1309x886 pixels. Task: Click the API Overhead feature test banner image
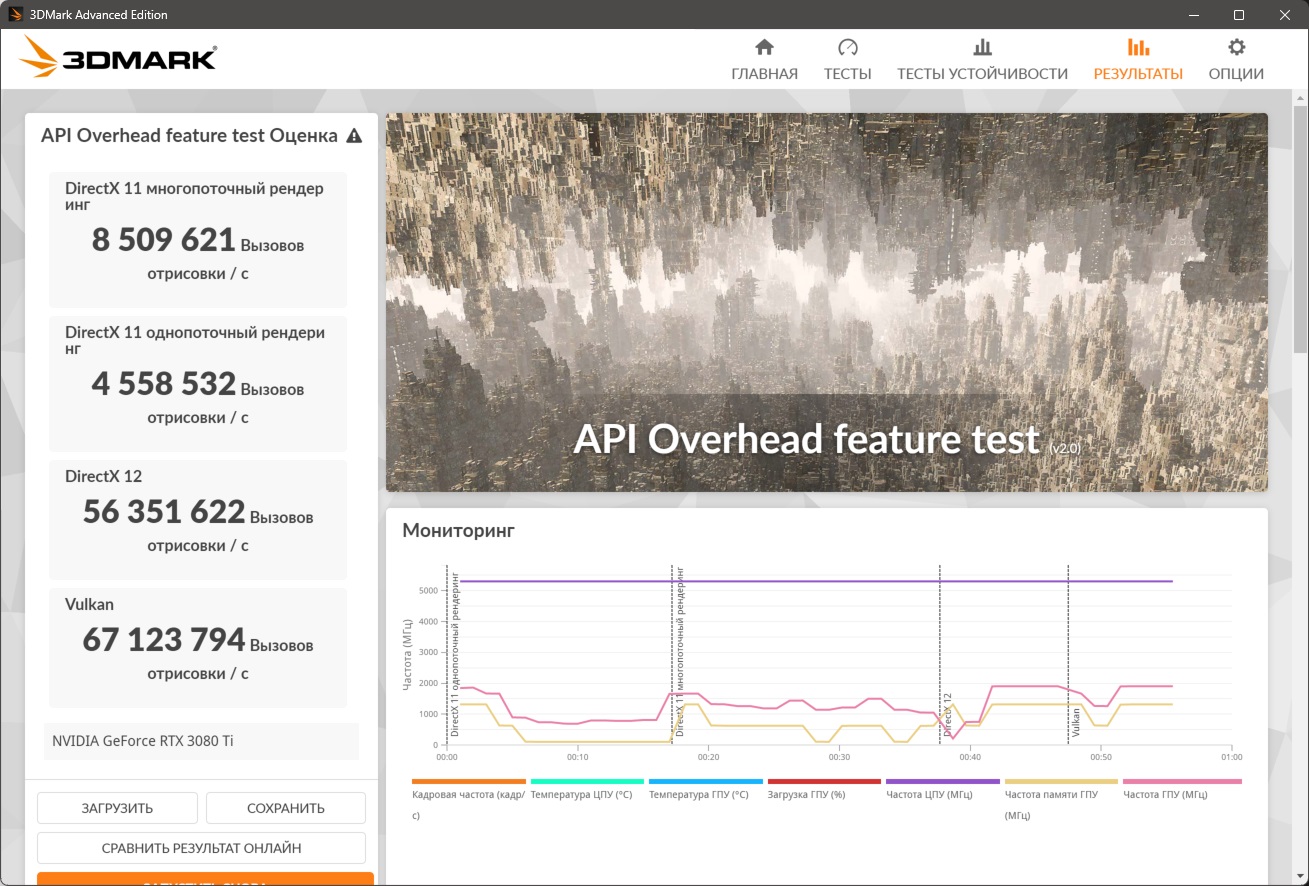point(827,302)
